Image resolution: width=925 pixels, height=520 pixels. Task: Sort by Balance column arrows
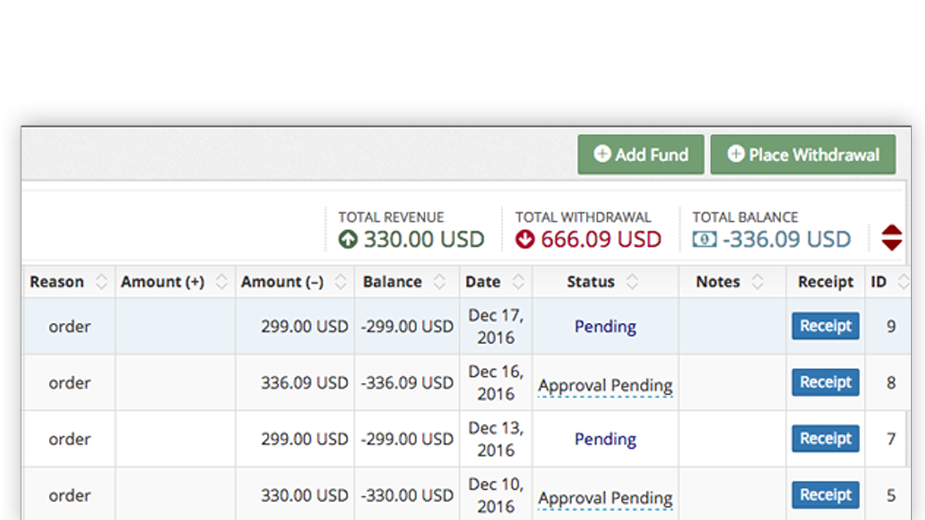(439, 282)
